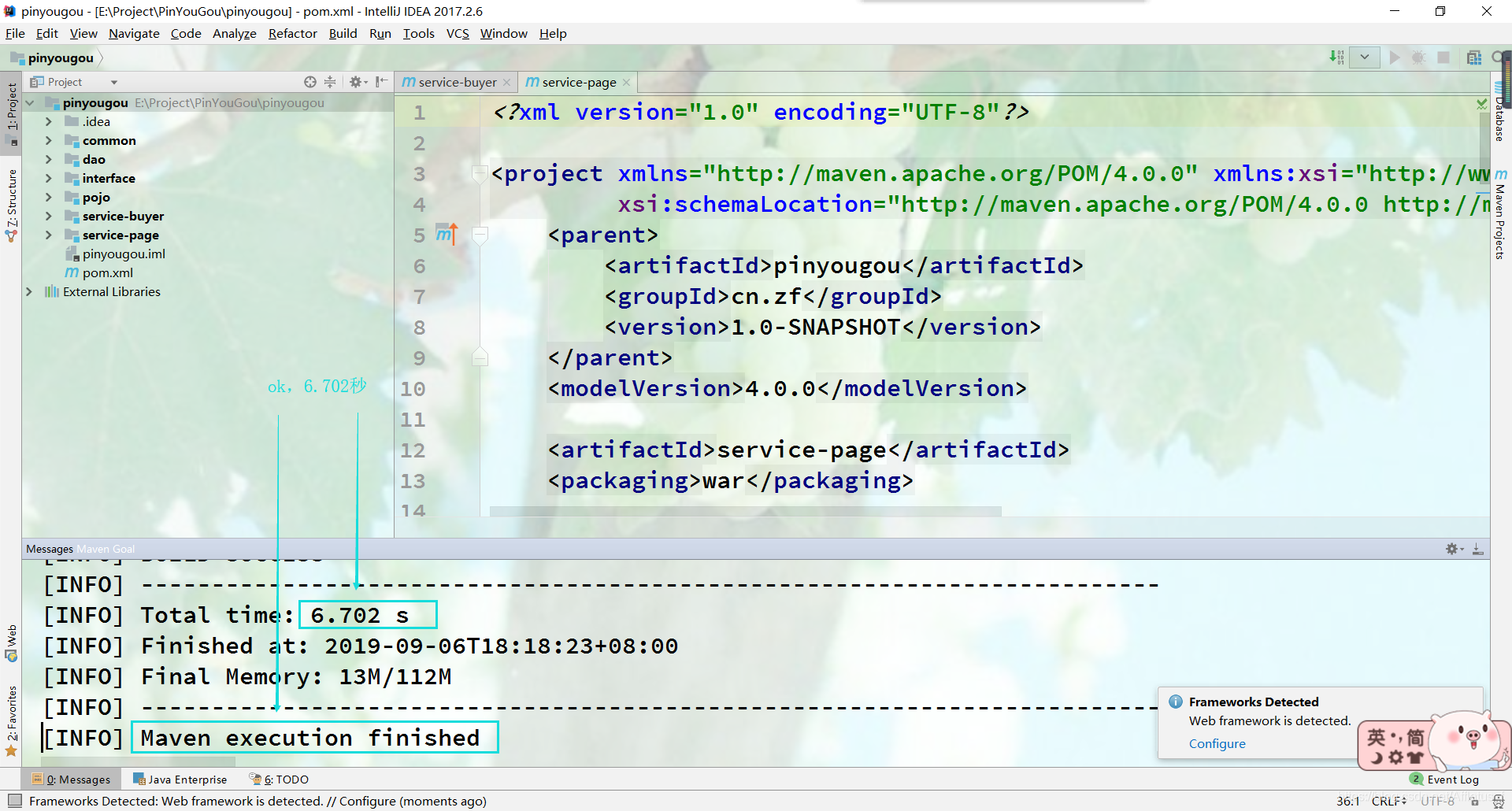Click the Messages panel hide icon

[x=1478, y=549]
